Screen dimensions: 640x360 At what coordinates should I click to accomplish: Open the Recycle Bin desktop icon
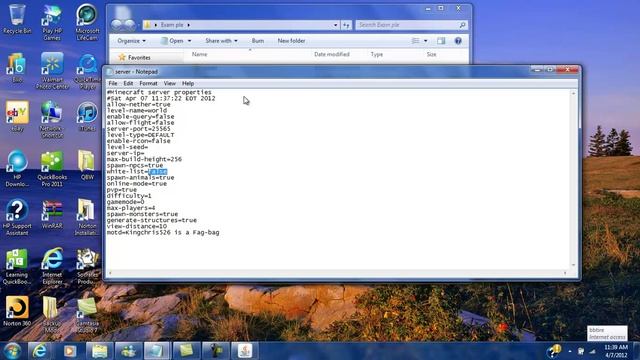(x=17, y=18)
